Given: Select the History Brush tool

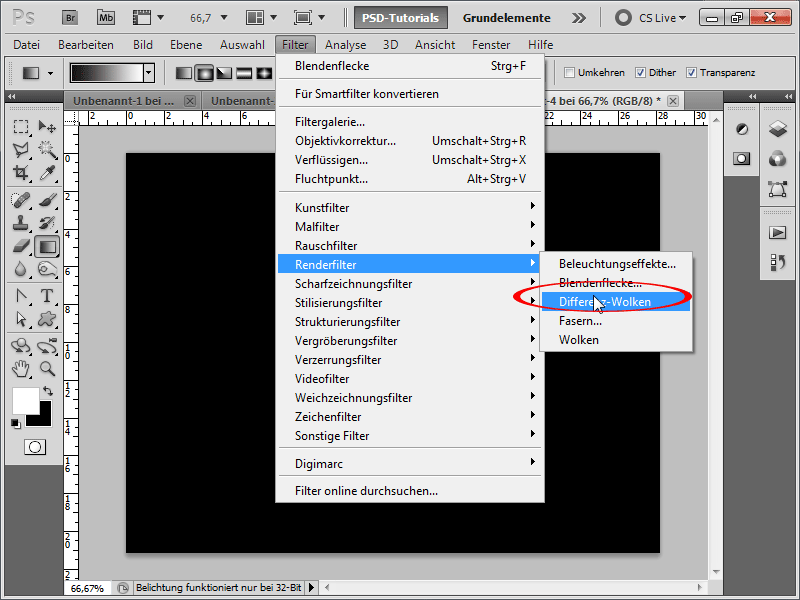Looking at the screenshot, I should [x=47, y=223].
